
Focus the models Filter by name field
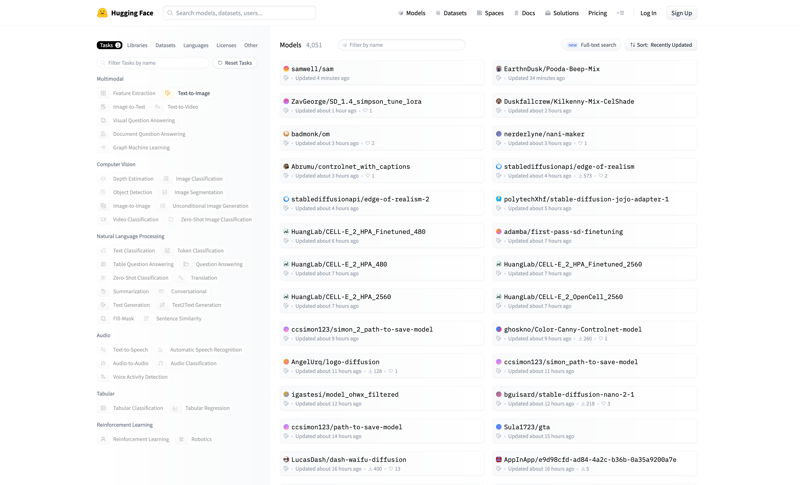coord(402,45)
